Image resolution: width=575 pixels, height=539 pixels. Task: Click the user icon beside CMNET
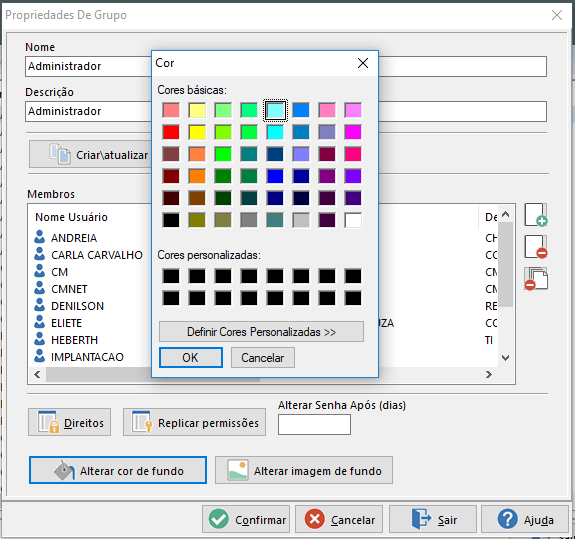tap(40, 288)
